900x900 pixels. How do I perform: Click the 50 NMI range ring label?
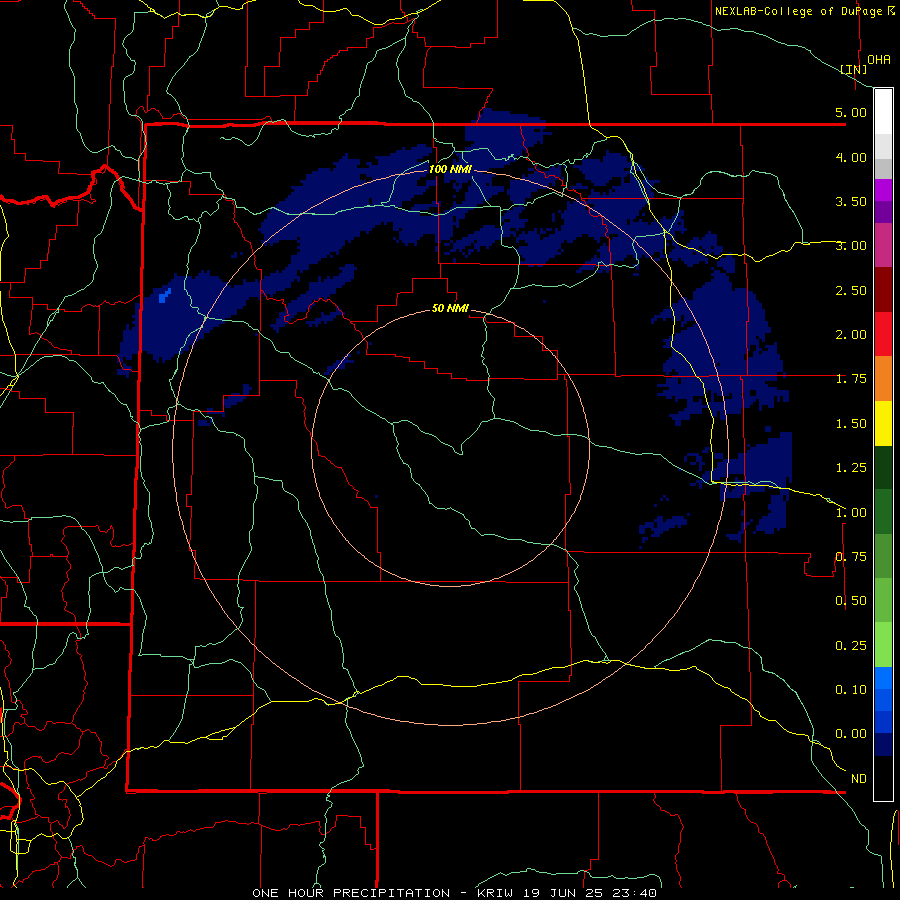click(450, 308)
